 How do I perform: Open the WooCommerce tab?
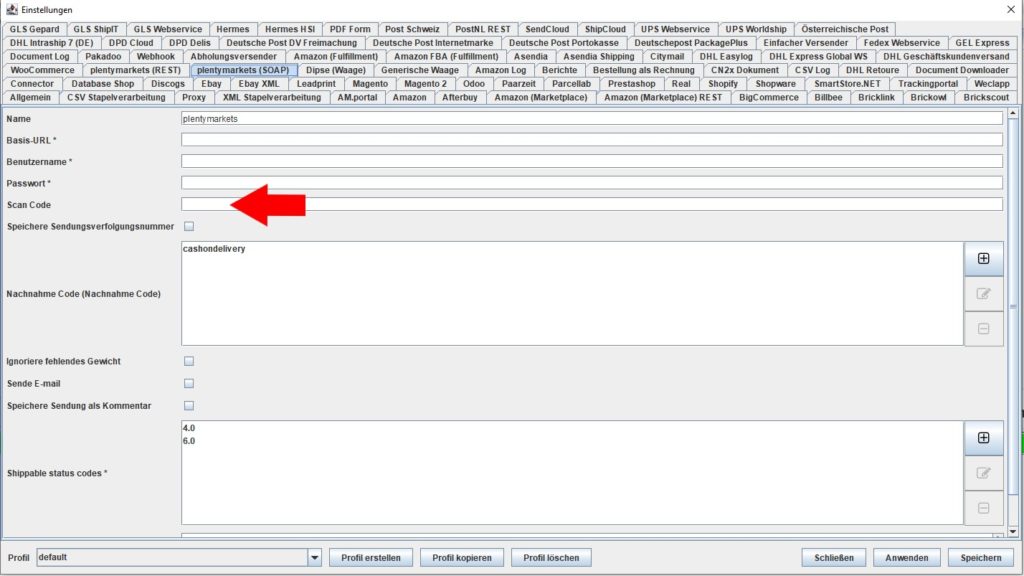(x=42, y=70)
